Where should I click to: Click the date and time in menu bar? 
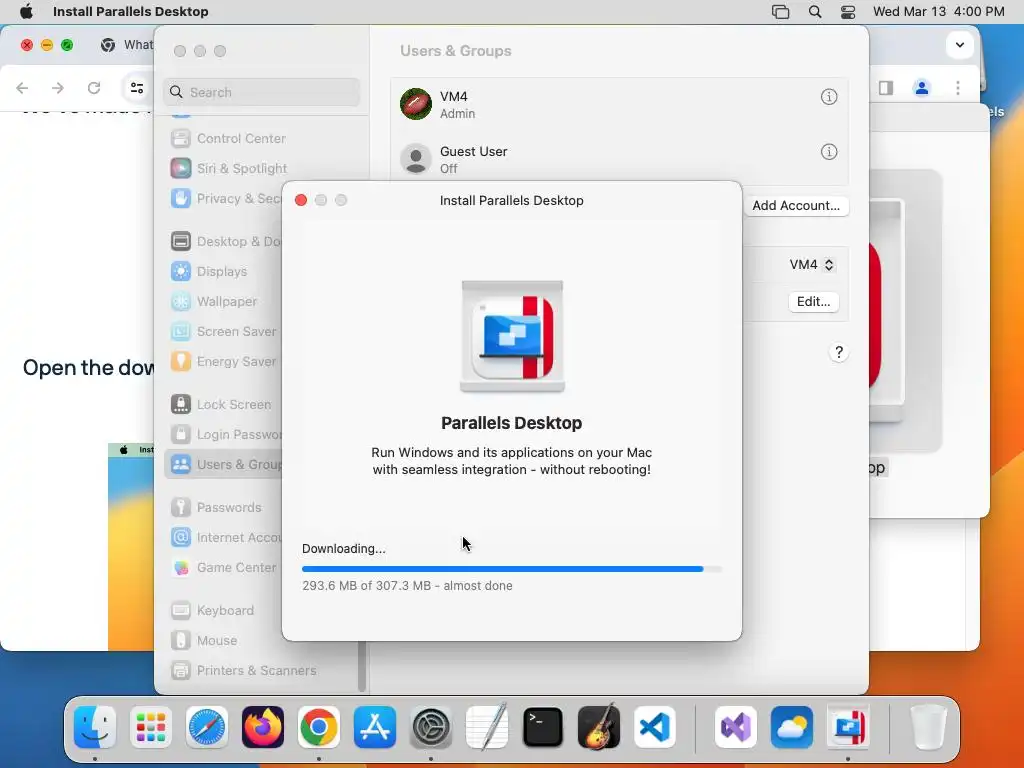(938, 11)
